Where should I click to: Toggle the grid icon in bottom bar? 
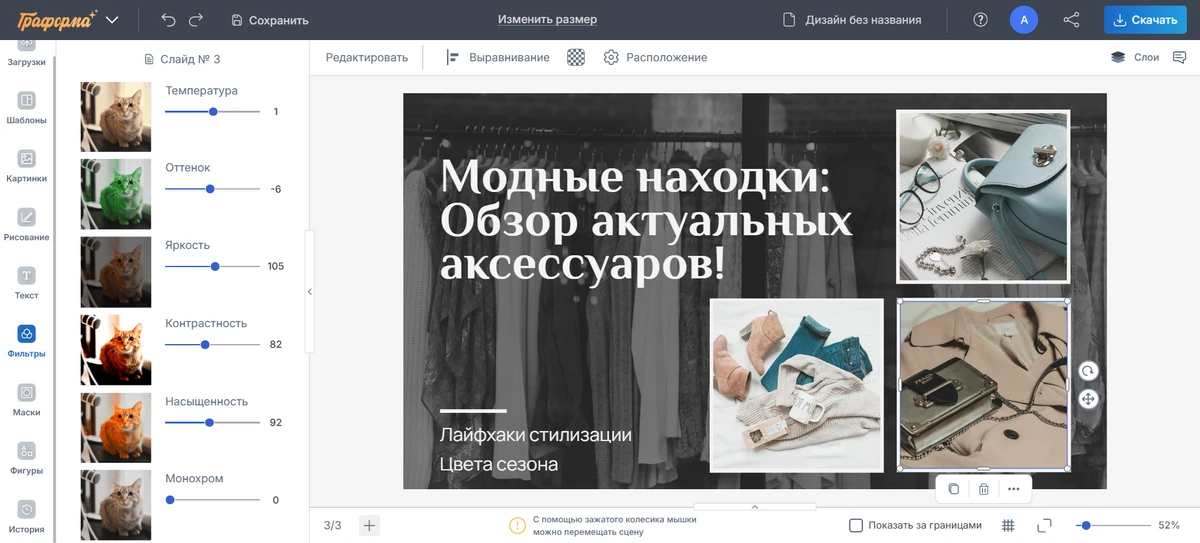pos(1008,525)
